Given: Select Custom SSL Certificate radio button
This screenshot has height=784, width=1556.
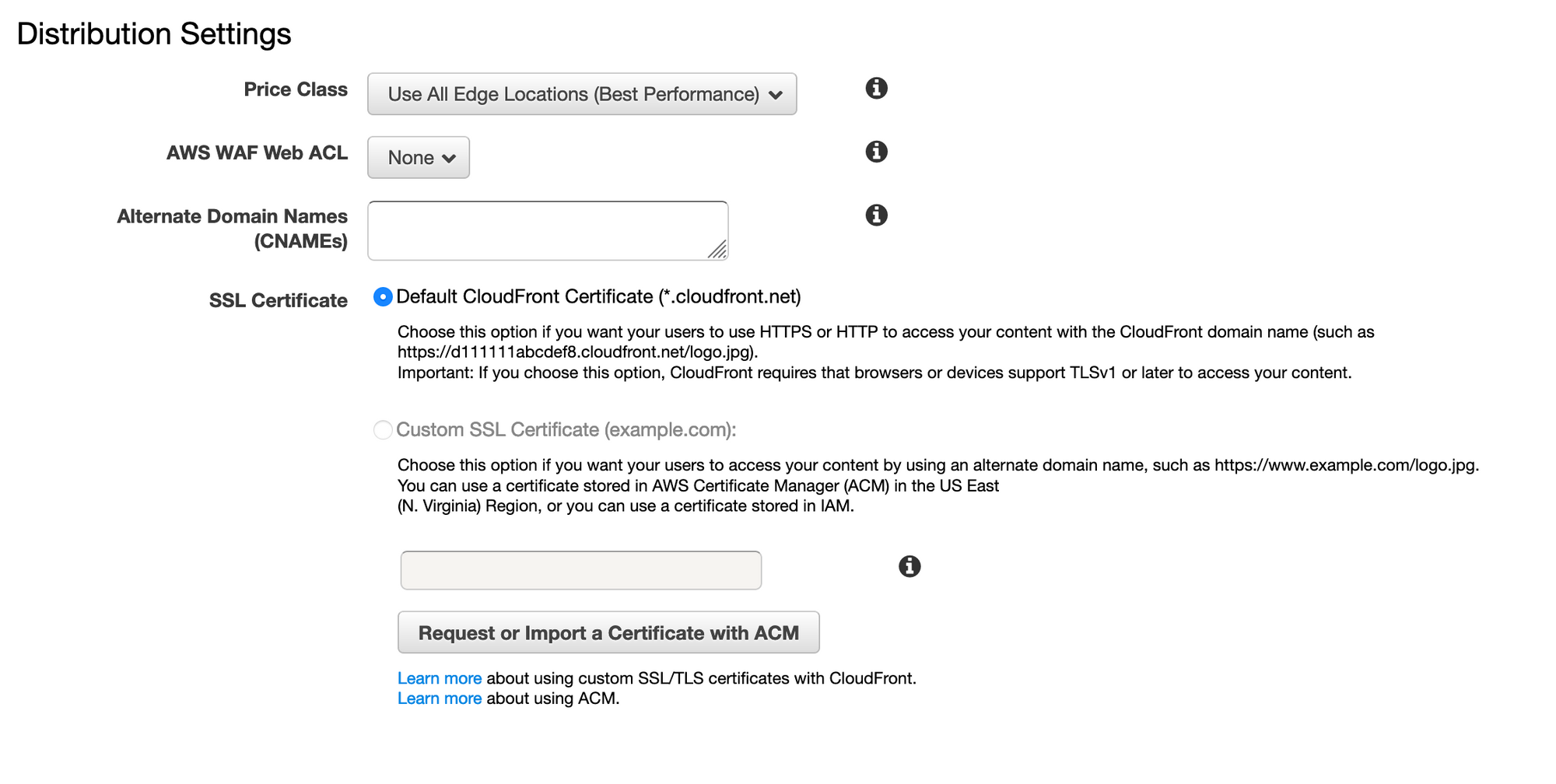Looking at the screenshot, I should (383, 430).
